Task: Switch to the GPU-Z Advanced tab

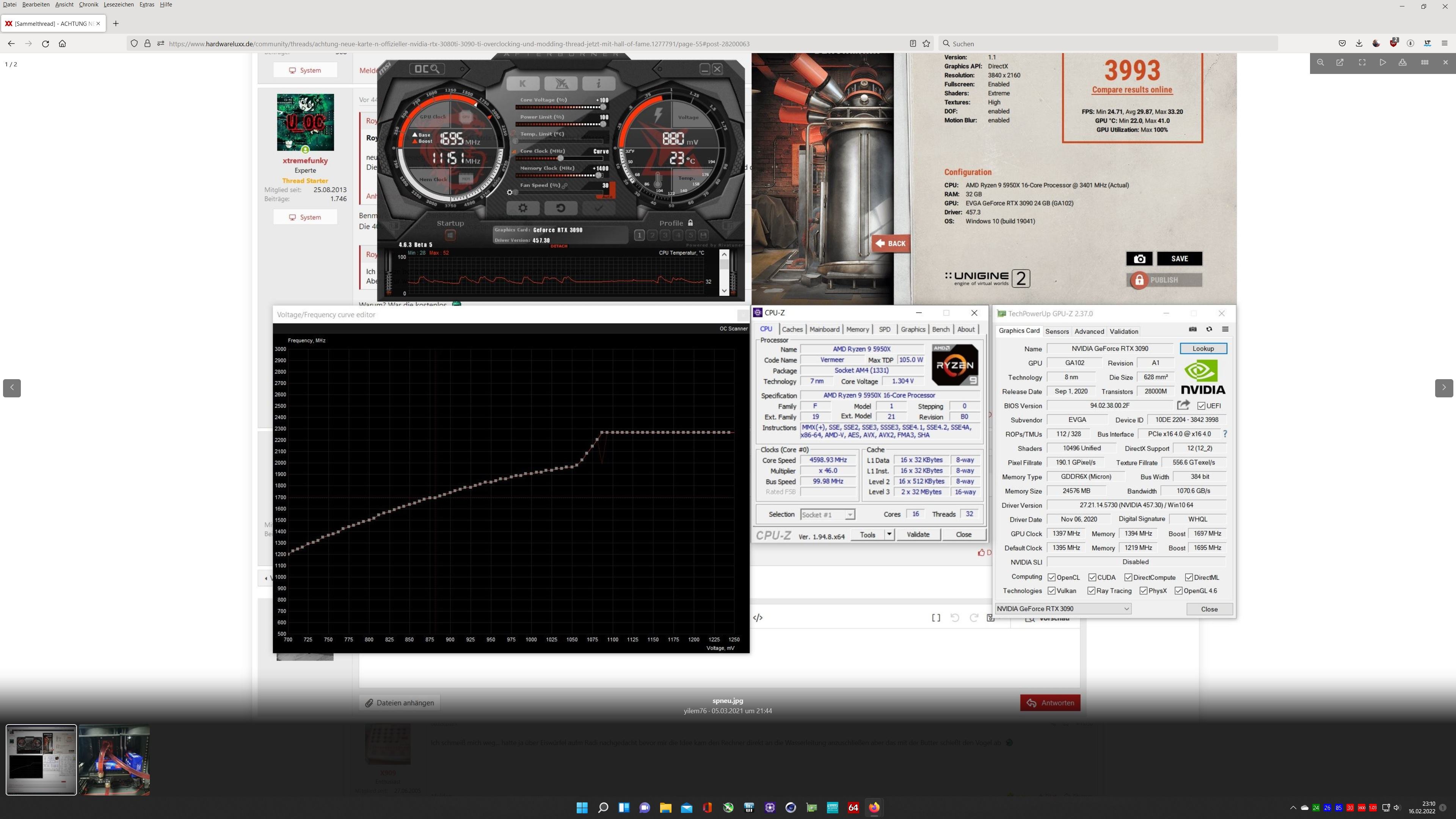Action: pos(1089,332)
